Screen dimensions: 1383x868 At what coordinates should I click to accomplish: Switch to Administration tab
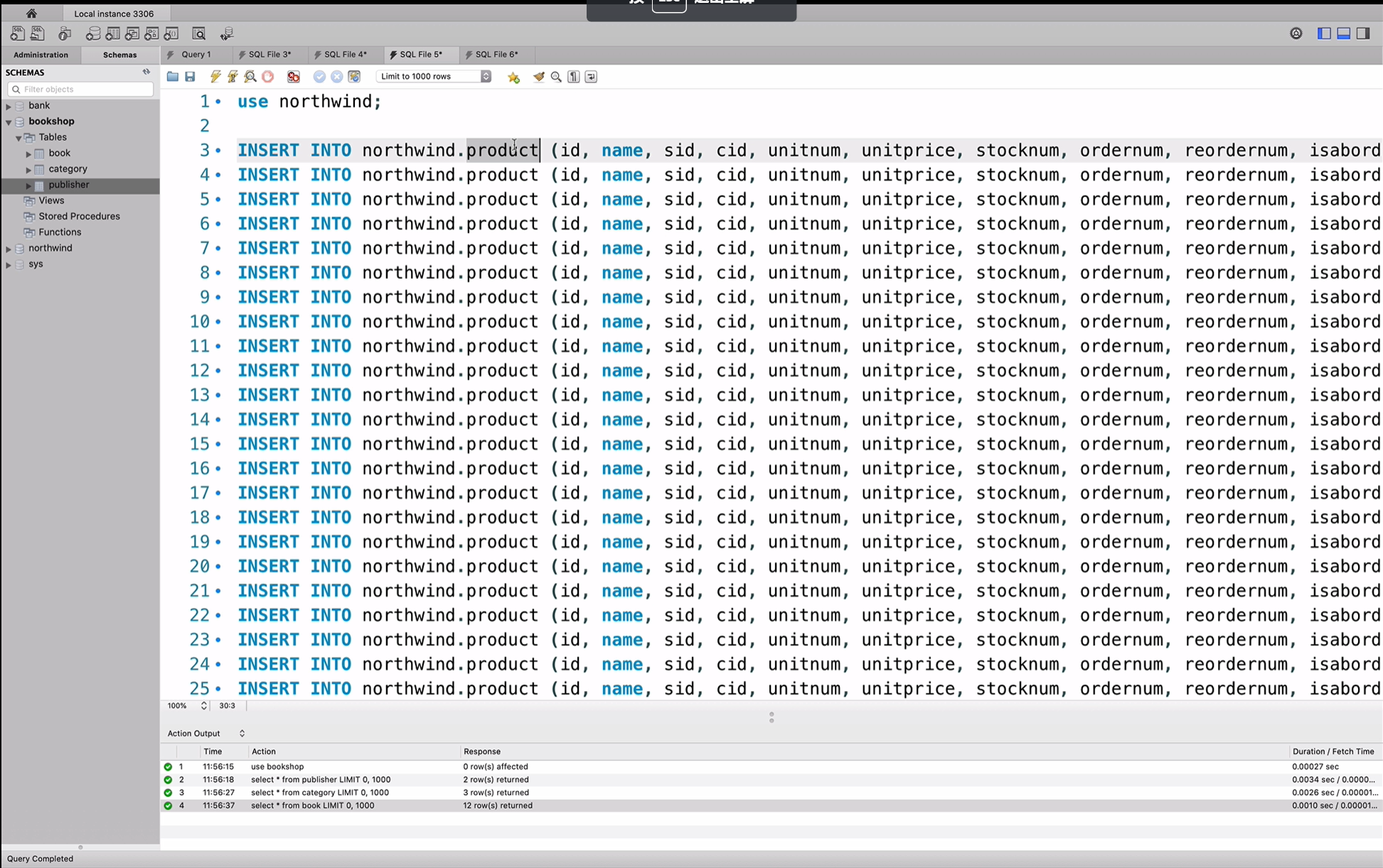pos(41,55)
